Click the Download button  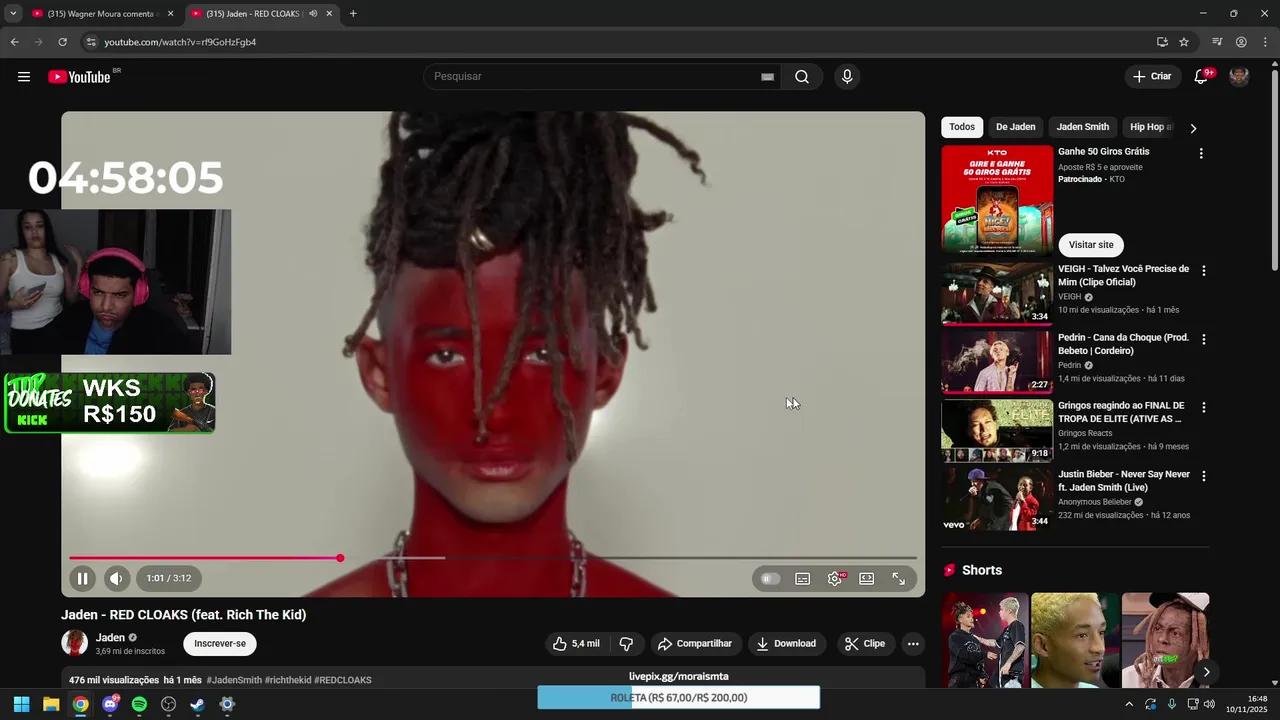tap(786, 644)
